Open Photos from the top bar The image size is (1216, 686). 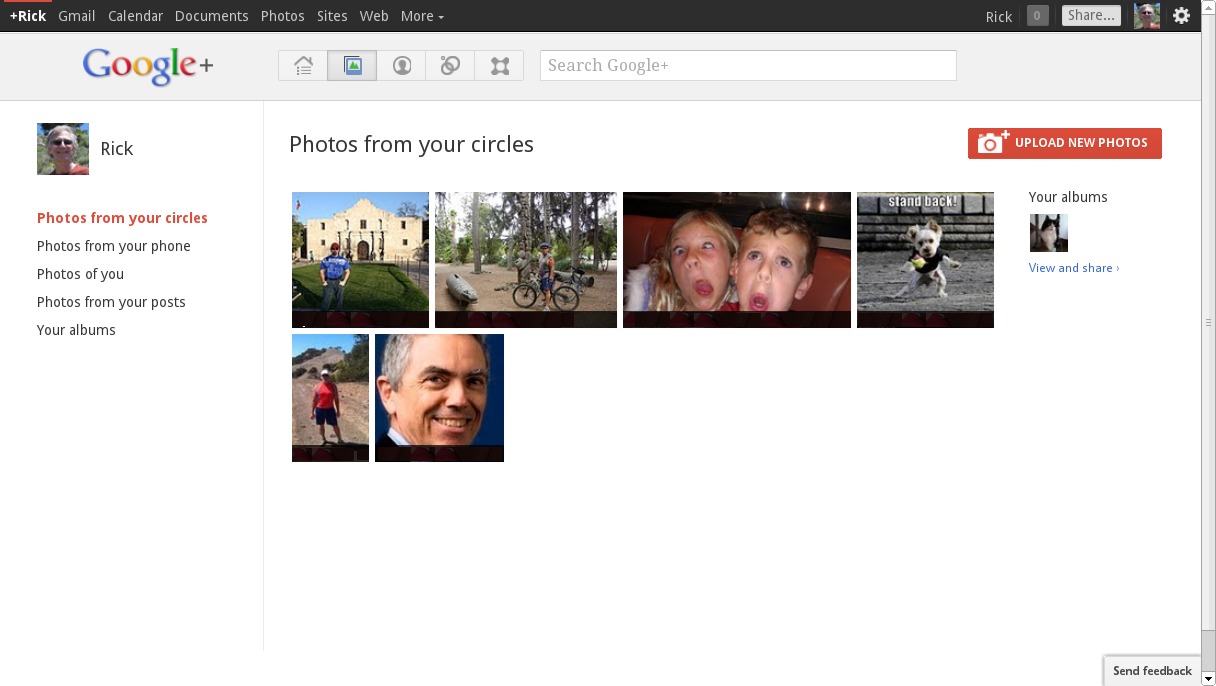pyautogui.click(x=282, y=16)
